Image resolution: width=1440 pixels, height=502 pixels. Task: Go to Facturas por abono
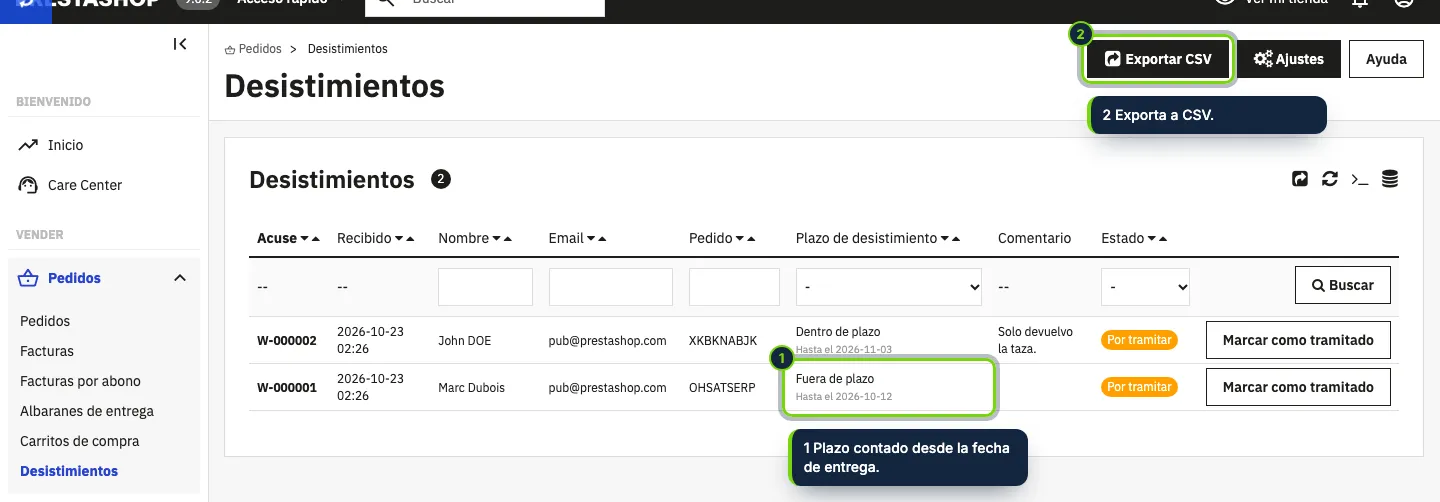80,381
